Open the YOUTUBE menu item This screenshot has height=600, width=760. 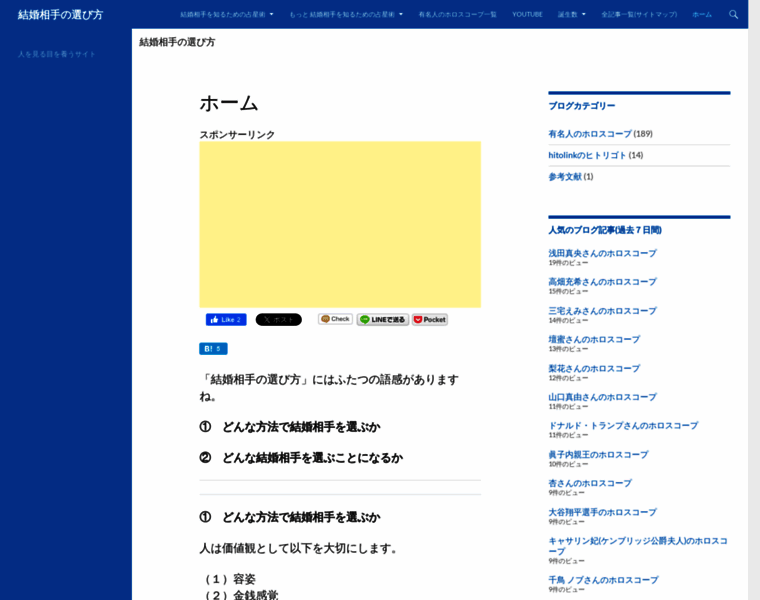[527, 15]
